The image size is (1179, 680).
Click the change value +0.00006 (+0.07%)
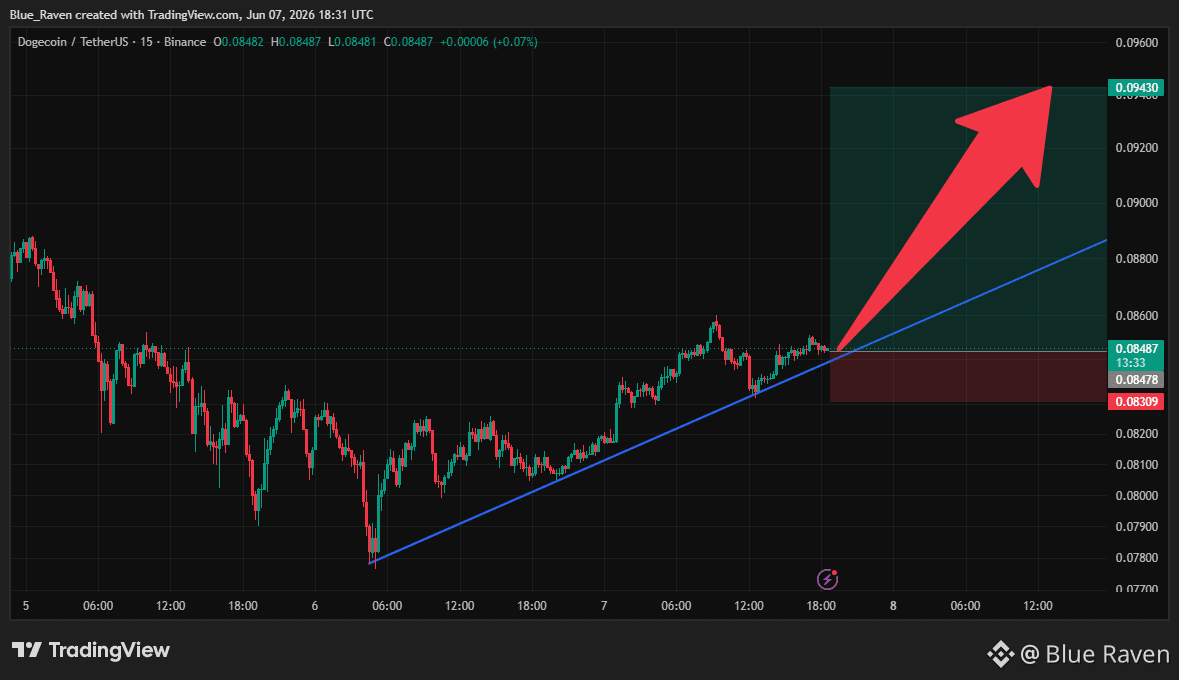[489, 42]
